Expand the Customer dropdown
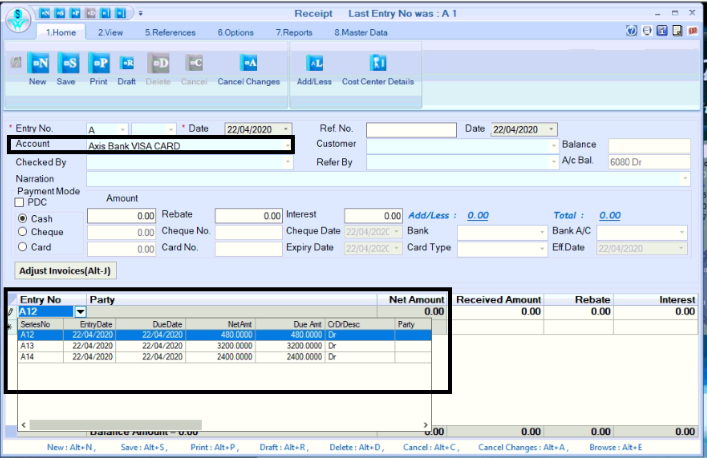 pyautogui.click(x=554, y=145)
